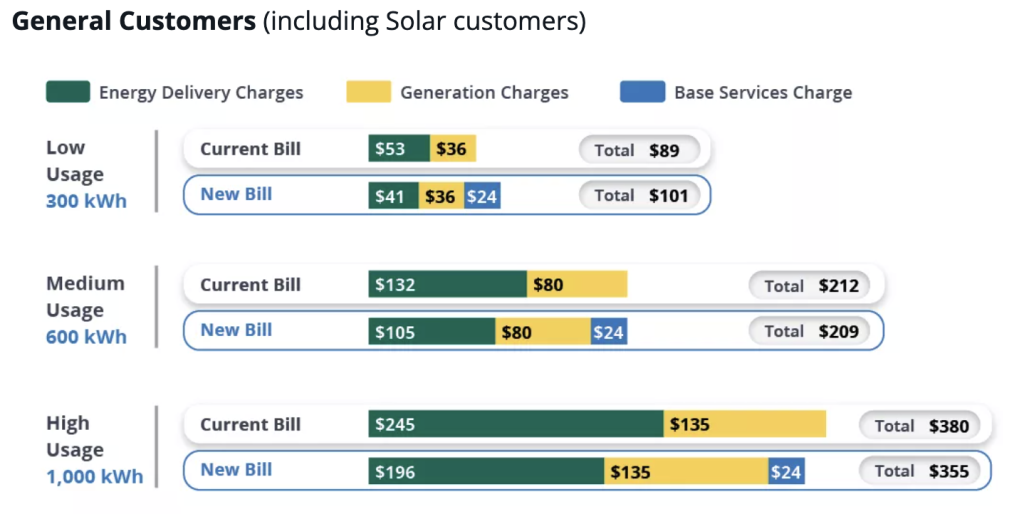Click the $135 yellow segment in High Usage Current Bill
The height and width of the screenshot is (514, 1024).
(745, 424)
